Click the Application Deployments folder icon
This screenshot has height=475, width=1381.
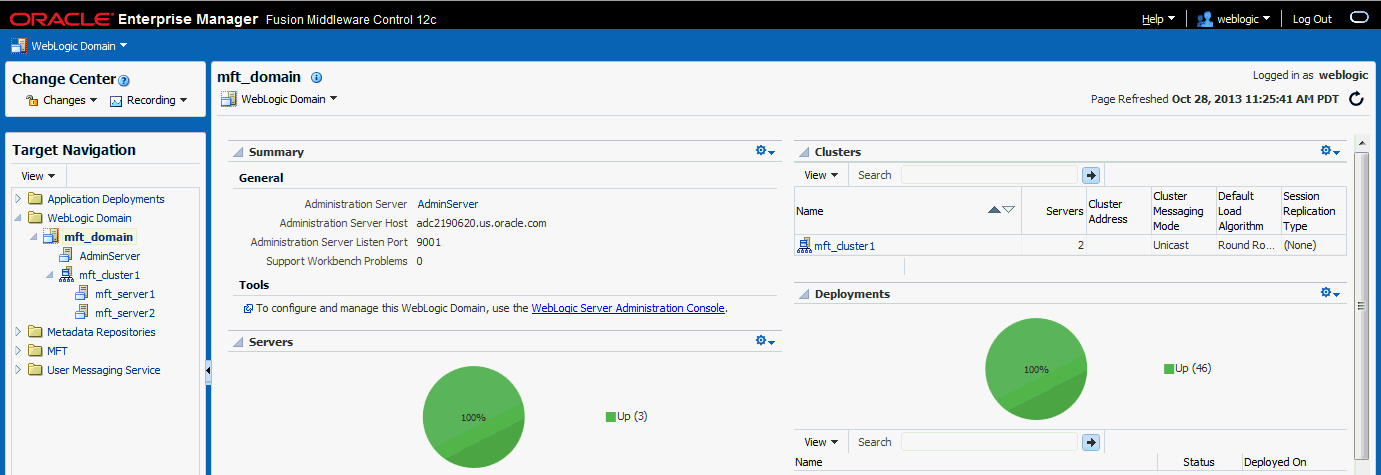35,199
